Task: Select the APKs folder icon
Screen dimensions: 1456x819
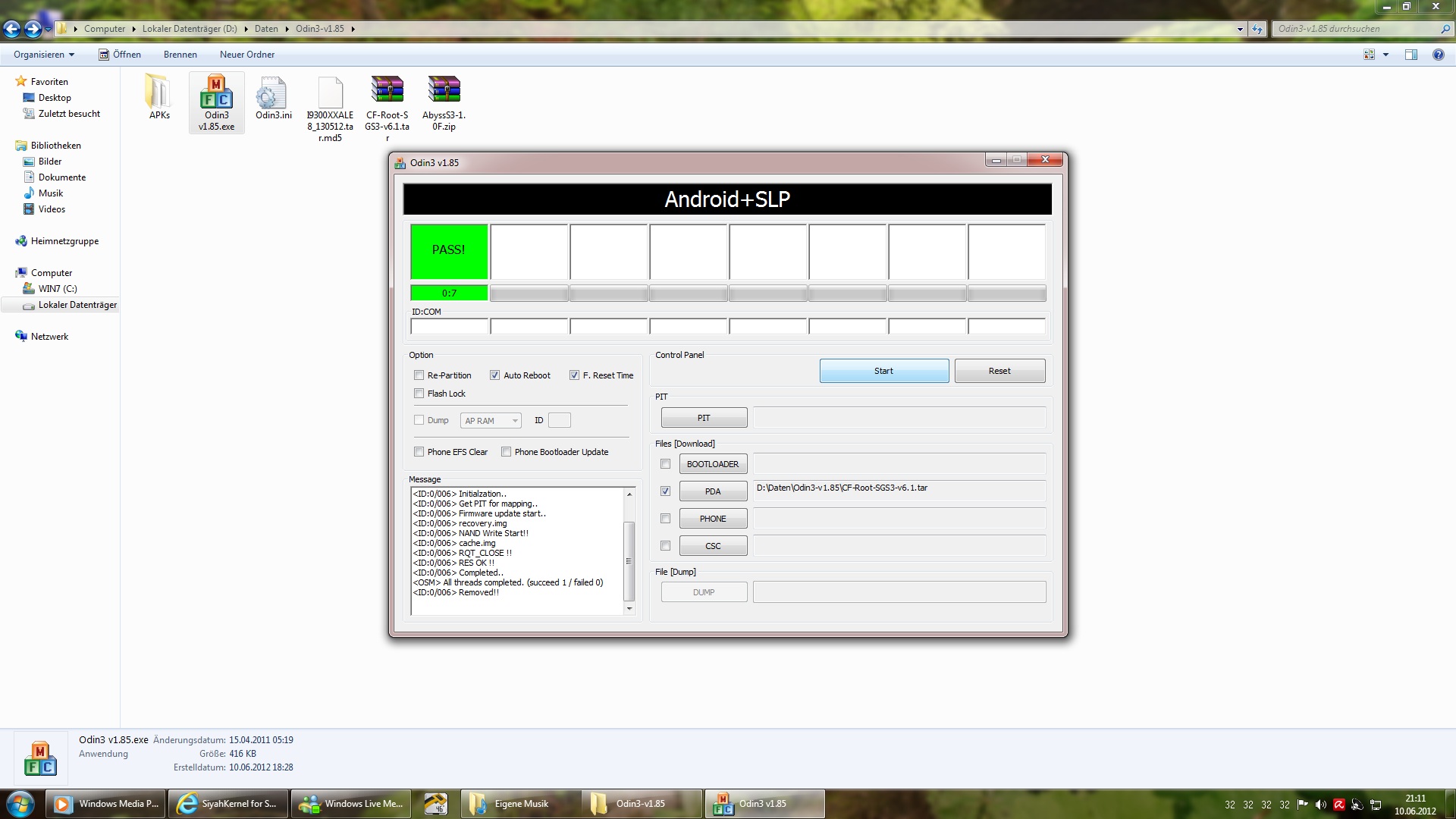Action: click(x=158, y=92)
